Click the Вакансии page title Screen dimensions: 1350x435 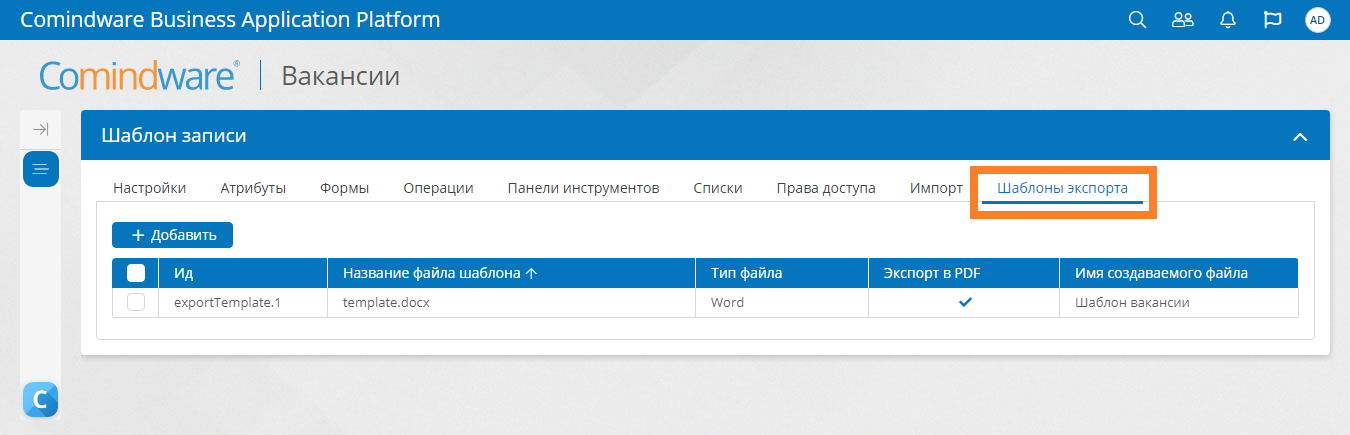[341, 76]
